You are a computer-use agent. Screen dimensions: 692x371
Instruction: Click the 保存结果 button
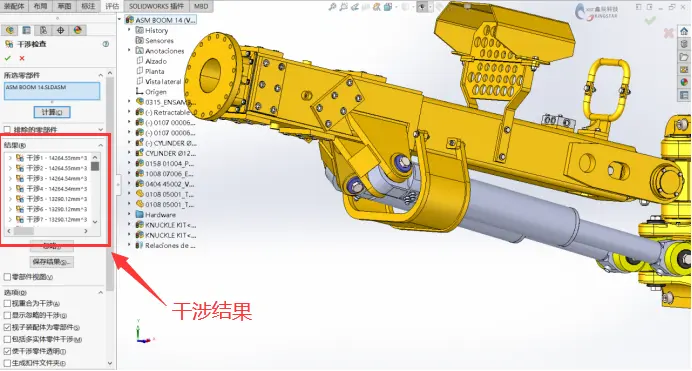point(52,262)
